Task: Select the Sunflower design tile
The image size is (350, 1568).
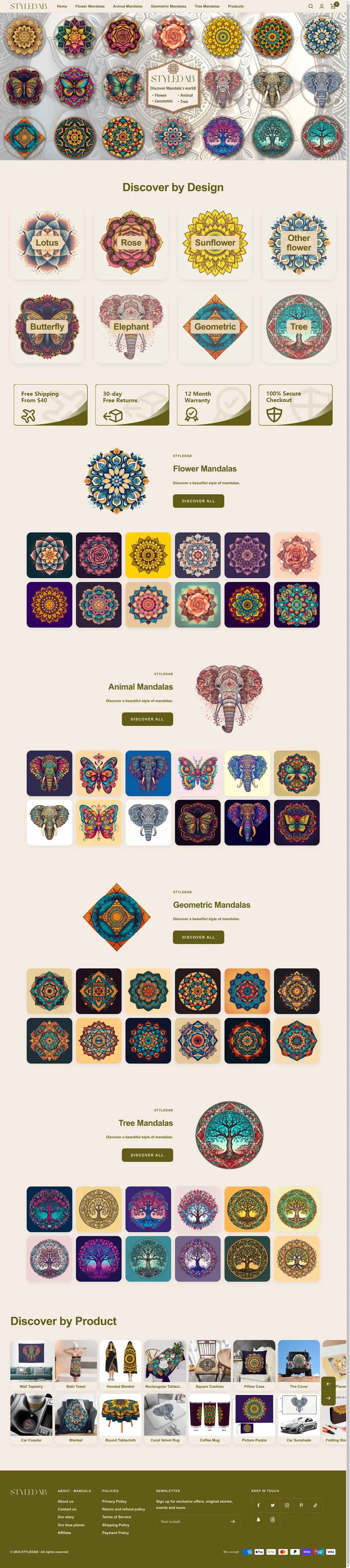Action: (215, 243)
